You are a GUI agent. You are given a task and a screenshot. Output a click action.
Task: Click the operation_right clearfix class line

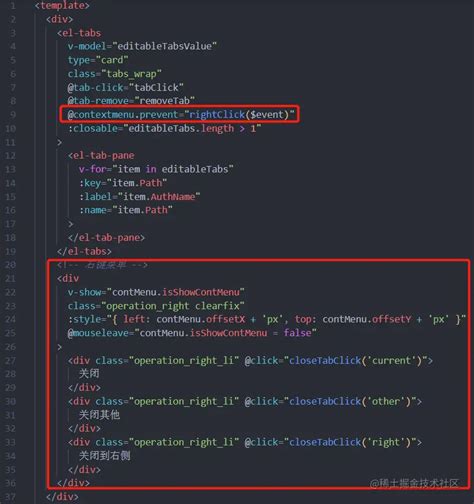[156, 306]
